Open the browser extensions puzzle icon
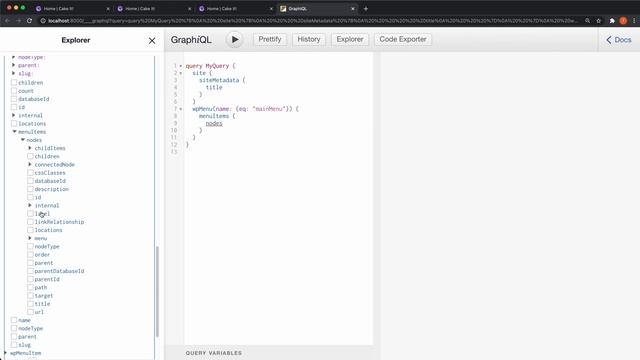The width and height of the screenshot is (640, 360). click(x=612, y=21)
